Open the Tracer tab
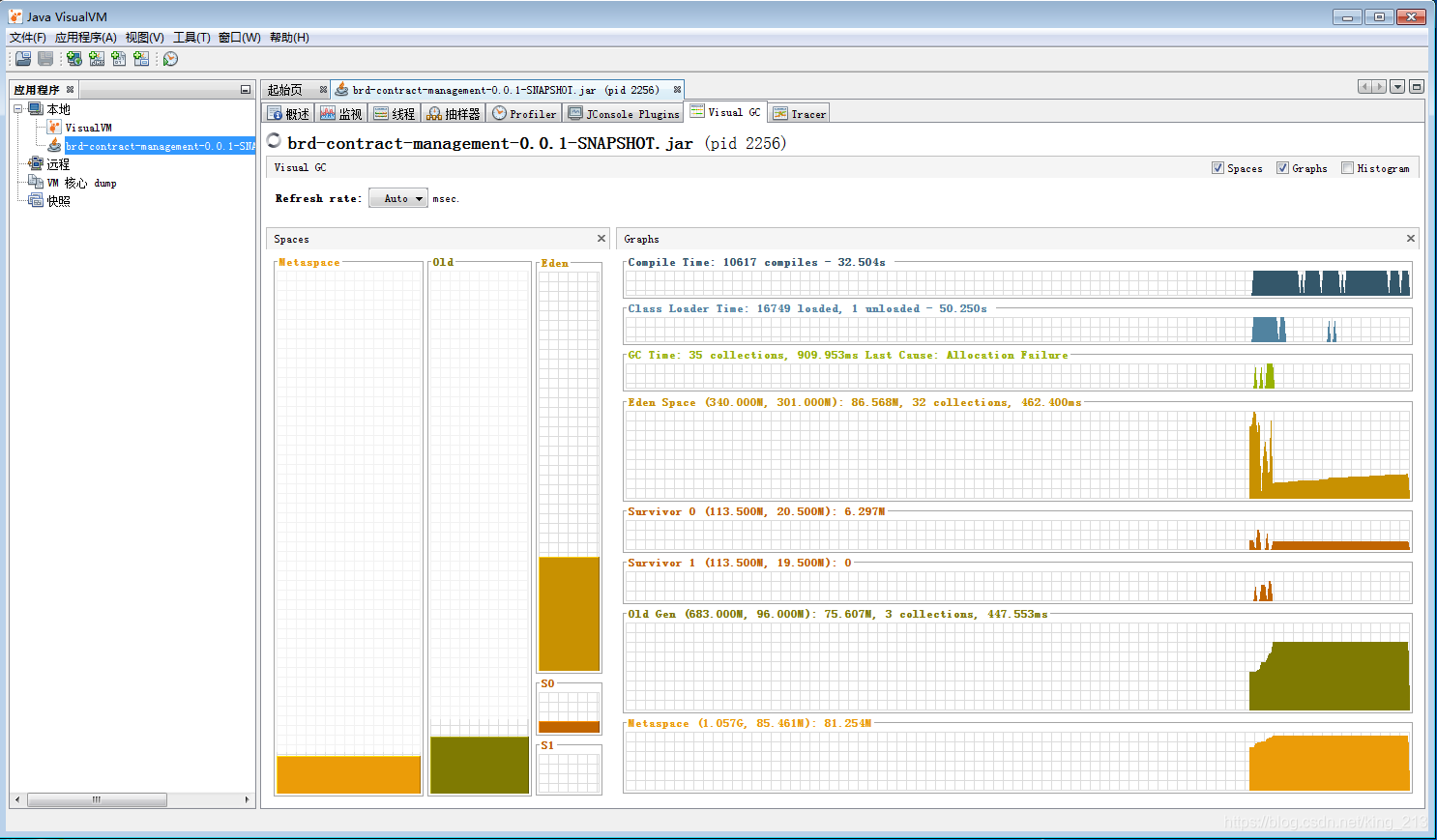The height and width of the screenshot is (840, 1437). (800, 113)
